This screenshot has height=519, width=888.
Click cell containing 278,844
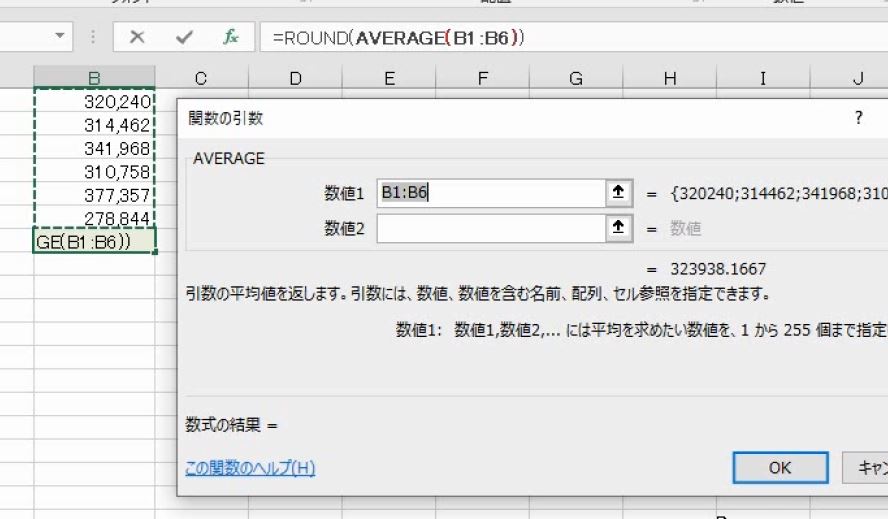(x=94, y=218)
